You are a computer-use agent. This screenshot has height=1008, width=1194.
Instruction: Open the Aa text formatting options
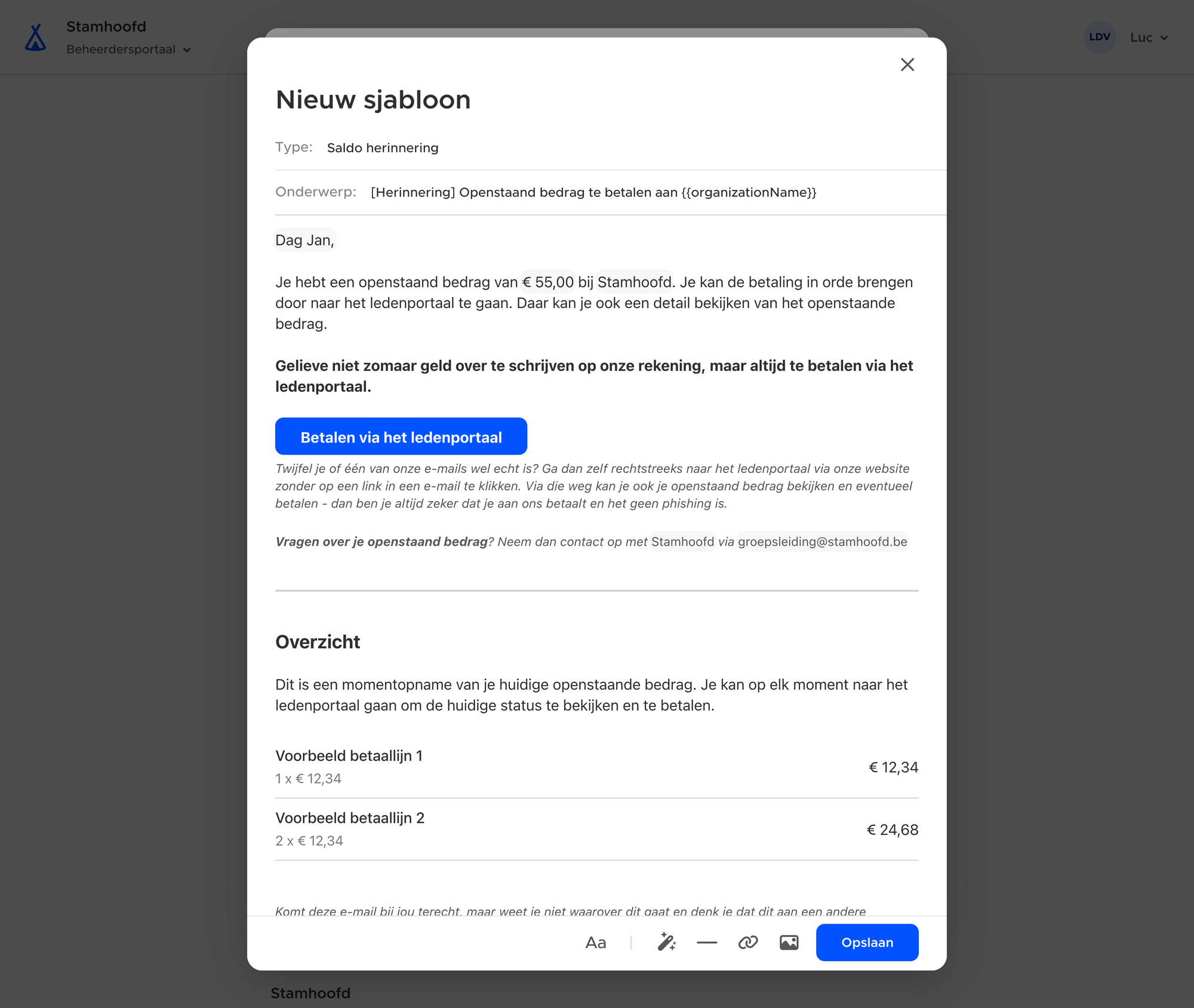coord(596,942)
